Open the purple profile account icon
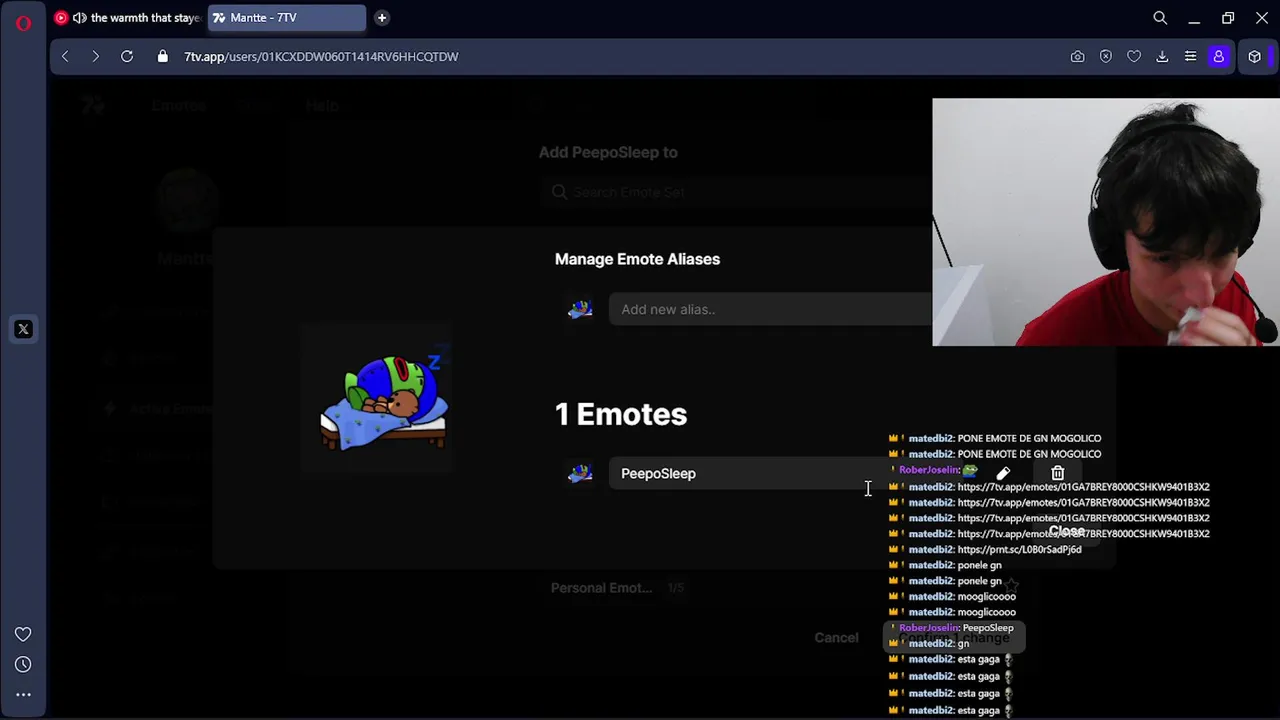The image size is (1280, 720). (1218, 57)
